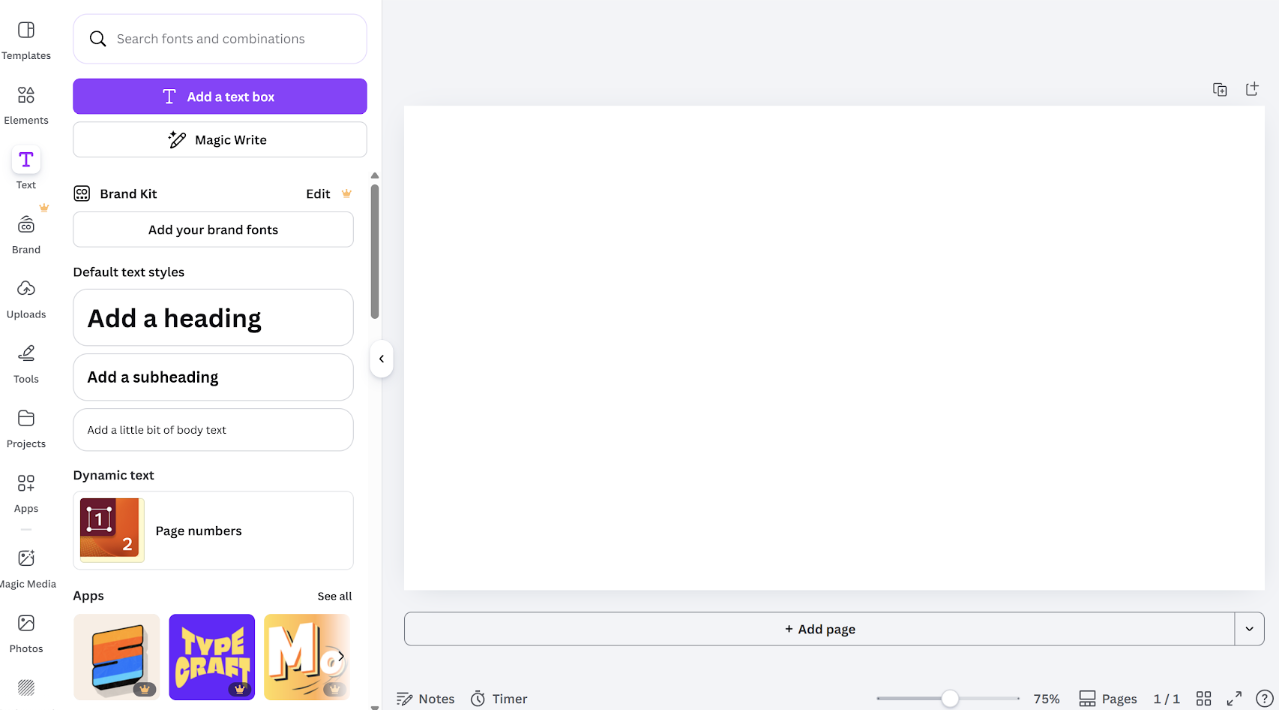Open the Elements sidebar panel
The height and width of the screenshot is (710, 1279).
(26, 105)
